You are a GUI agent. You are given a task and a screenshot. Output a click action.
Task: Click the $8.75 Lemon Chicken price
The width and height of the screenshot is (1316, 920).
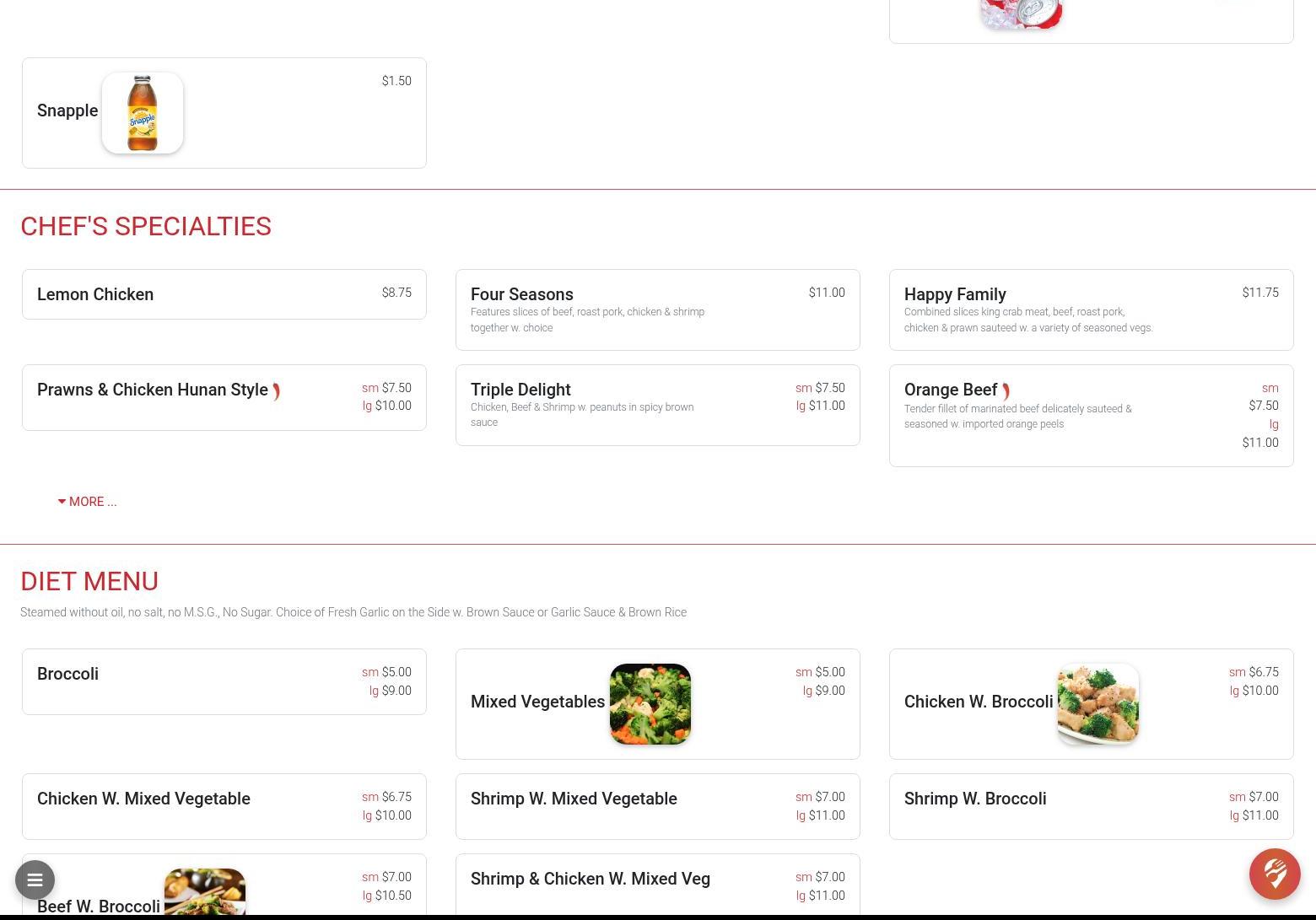click(x=396, y=293)
